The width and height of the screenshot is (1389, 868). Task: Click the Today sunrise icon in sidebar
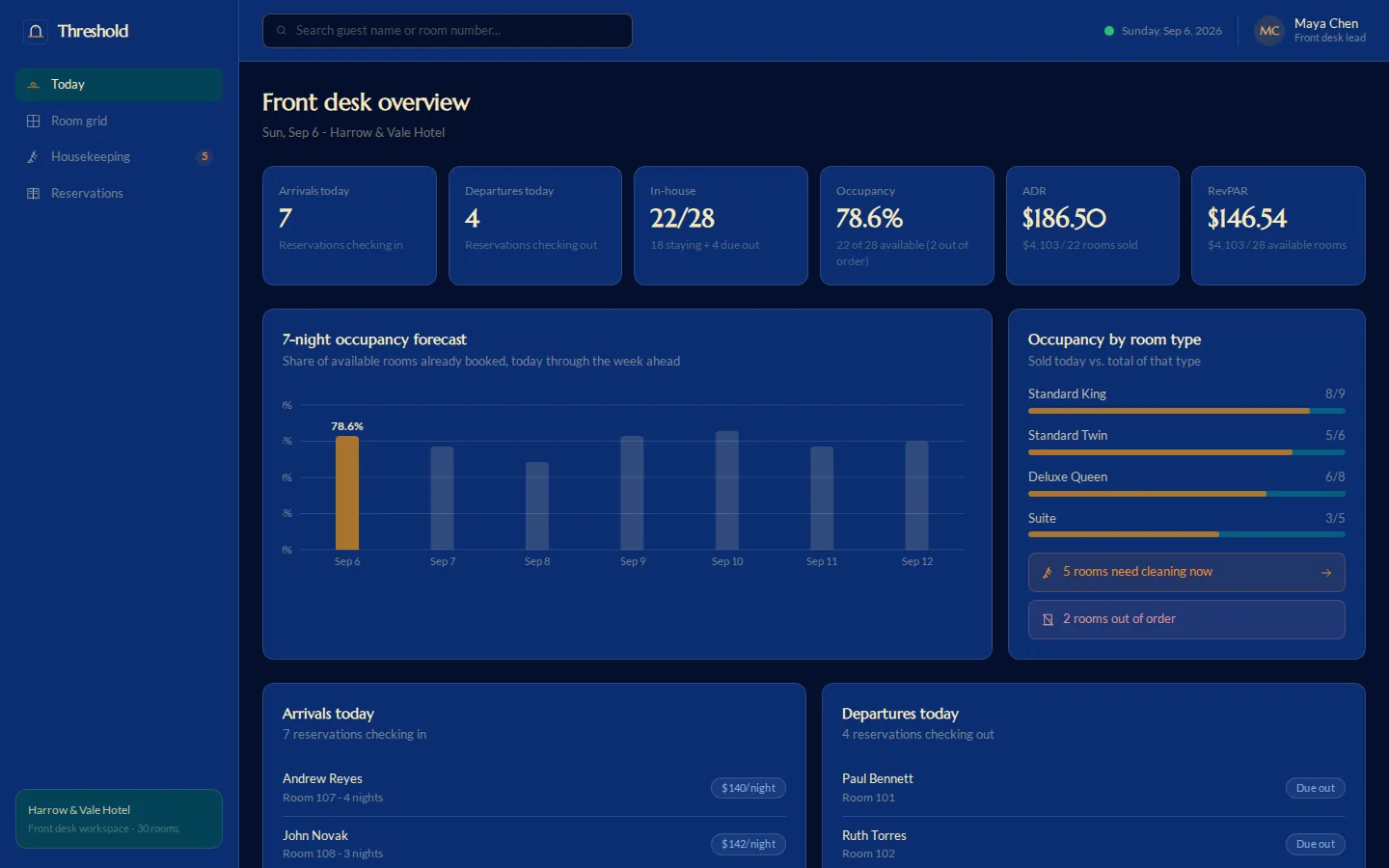pos(34,85)
